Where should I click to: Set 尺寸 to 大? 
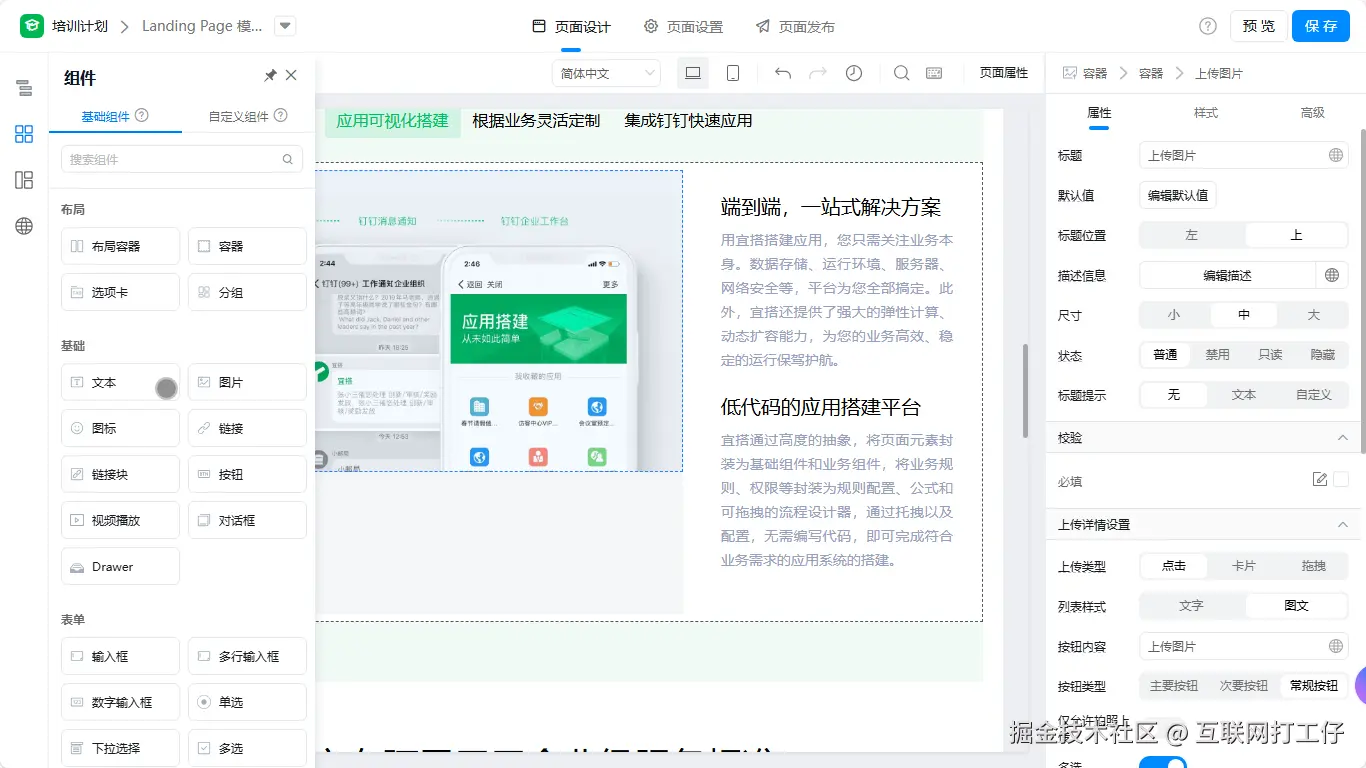1313,315
